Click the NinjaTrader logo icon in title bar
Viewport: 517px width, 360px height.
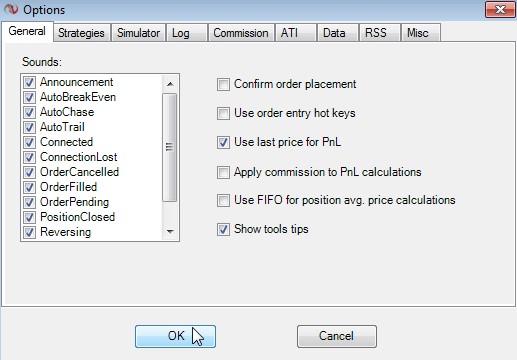(x=11, y=9)
